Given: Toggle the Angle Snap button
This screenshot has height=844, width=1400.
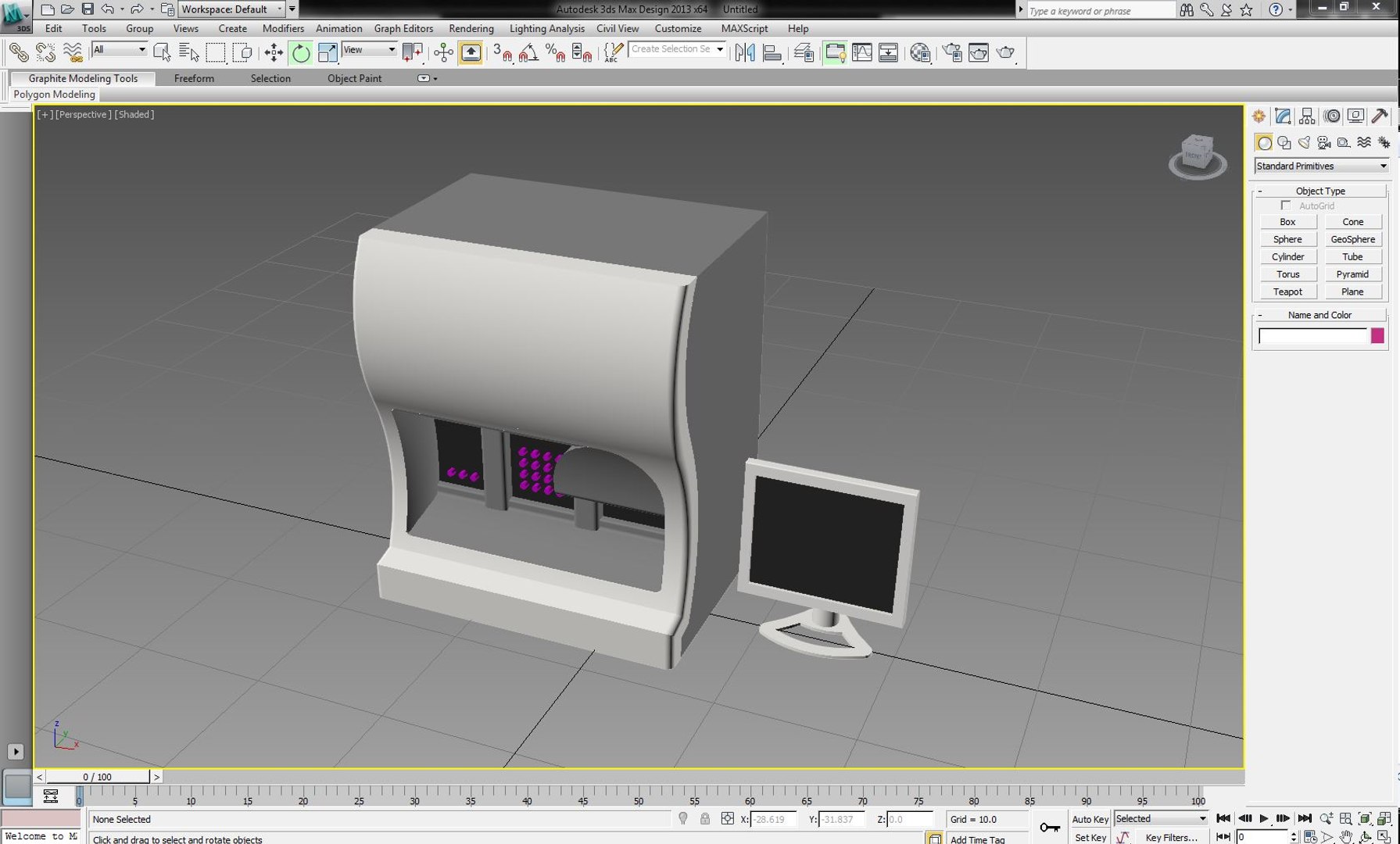Looking at the screenshot, I should [529, 52].
